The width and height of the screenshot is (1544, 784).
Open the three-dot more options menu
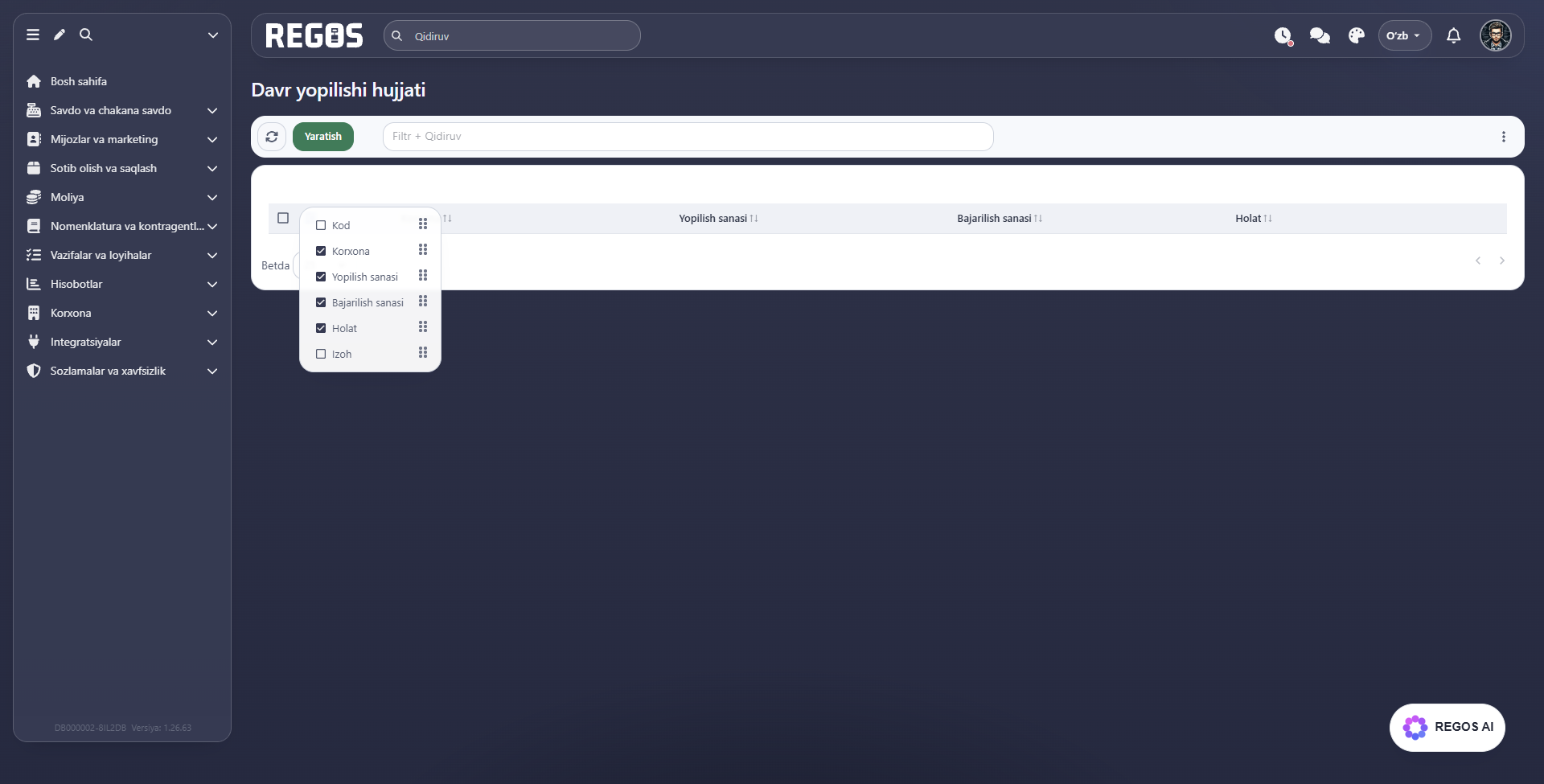coord(1503,137)
